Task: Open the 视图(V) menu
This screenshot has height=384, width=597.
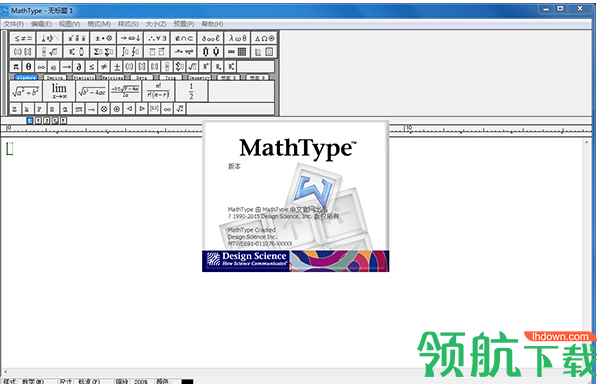Action: point(69,24)
